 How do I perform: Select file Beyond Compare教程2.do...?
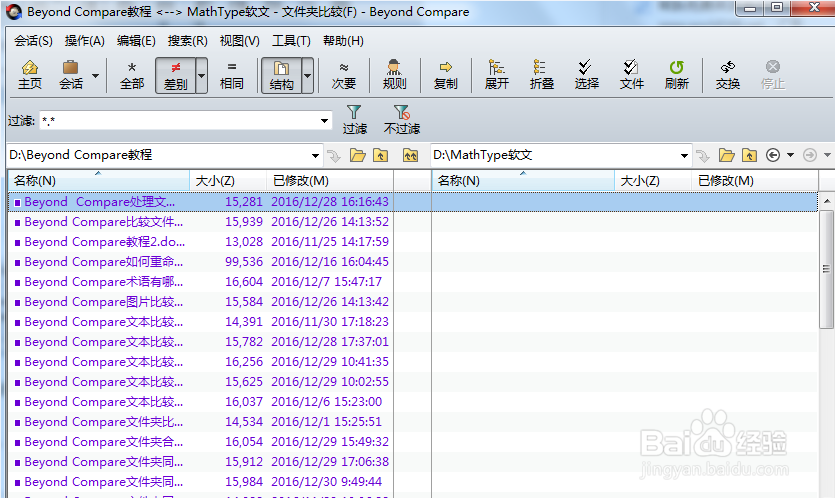104,242
